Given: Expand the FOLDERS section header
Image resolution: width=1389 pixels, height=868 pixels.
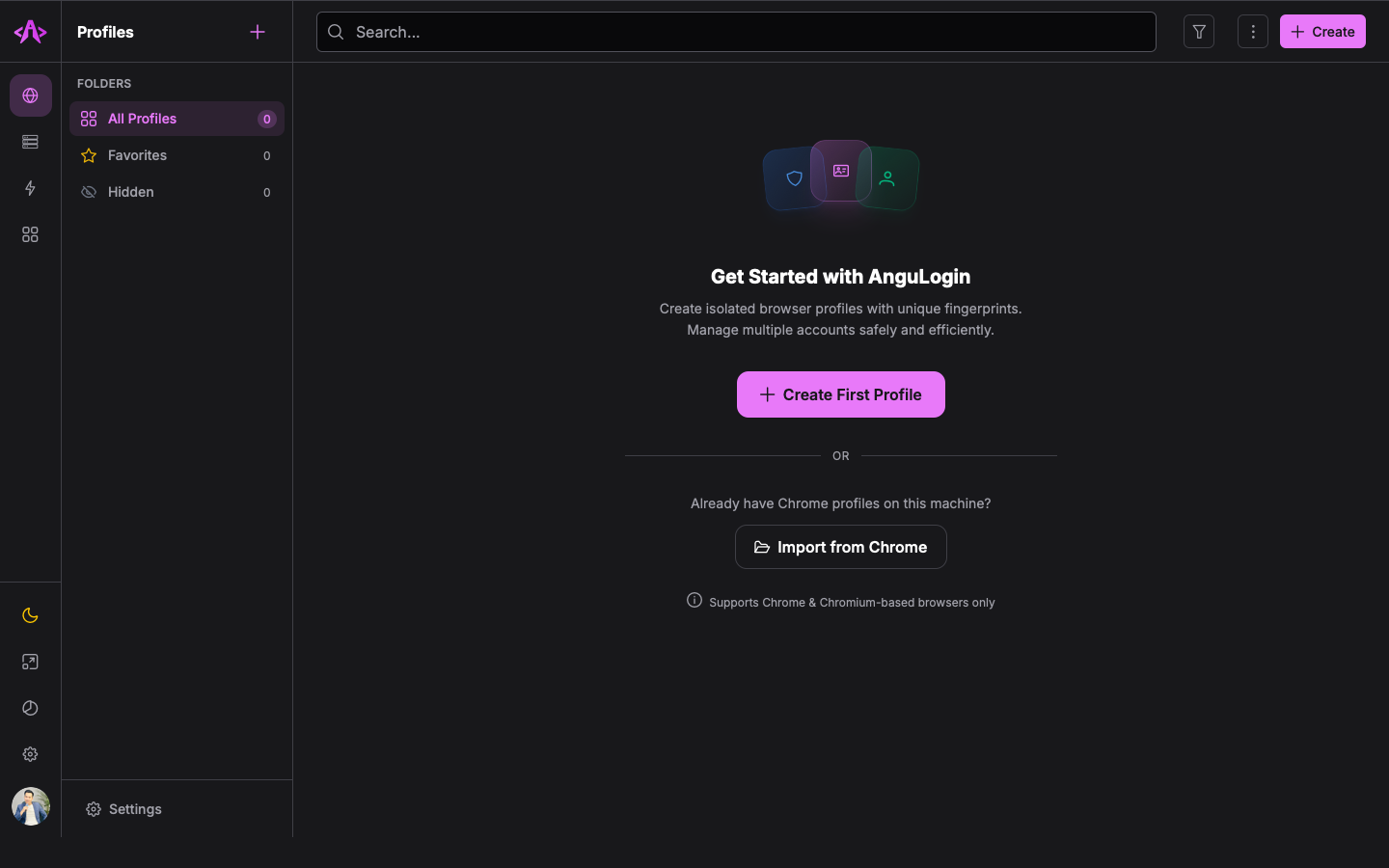Looking at the screenshot, I should 104,84.
